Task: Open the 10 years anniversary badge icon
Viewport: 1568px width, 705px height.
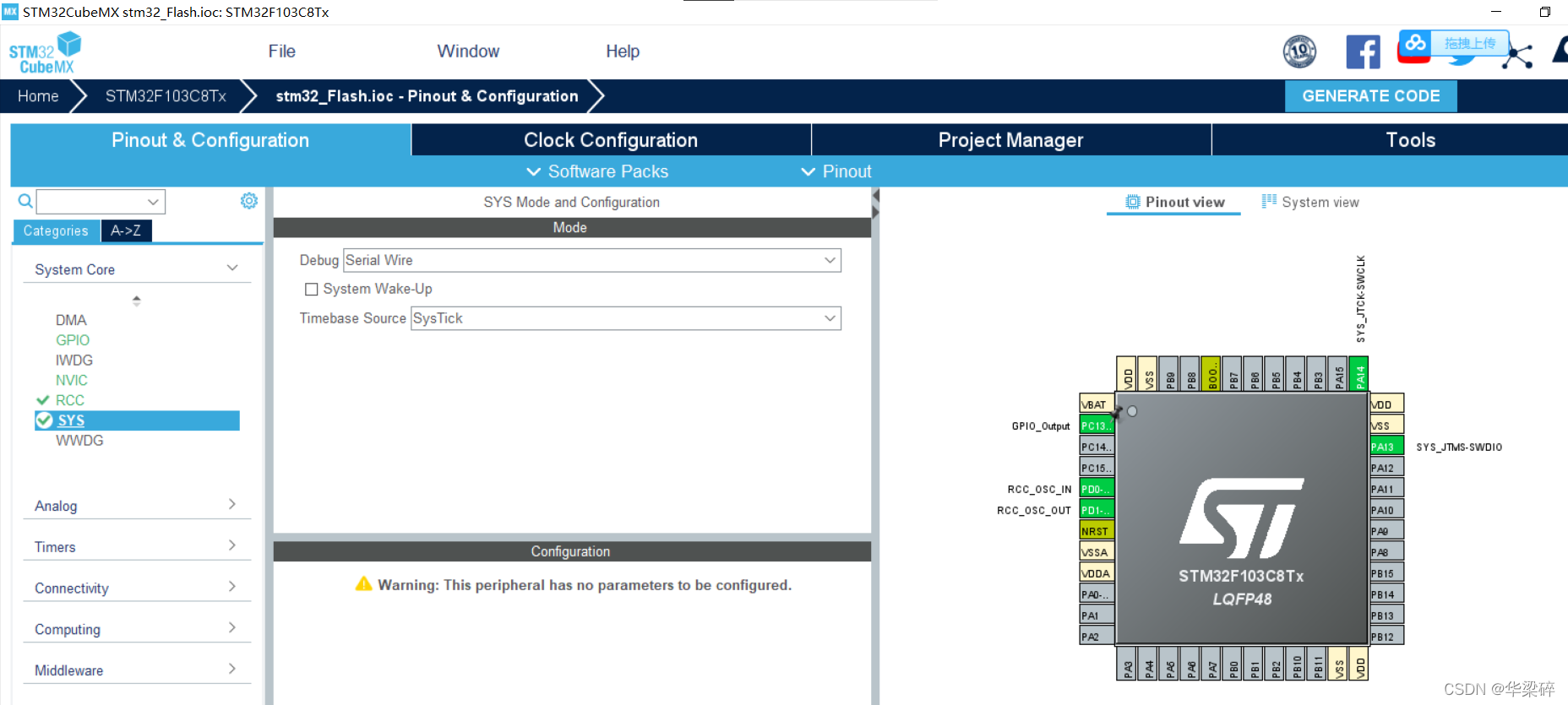Action: pos(1299,52)
